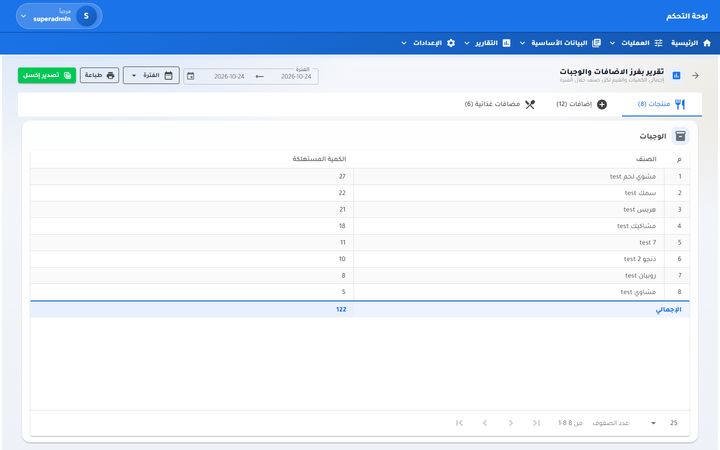
Task: Click the الوجبات section heading
Action: [x=652, y=136]
